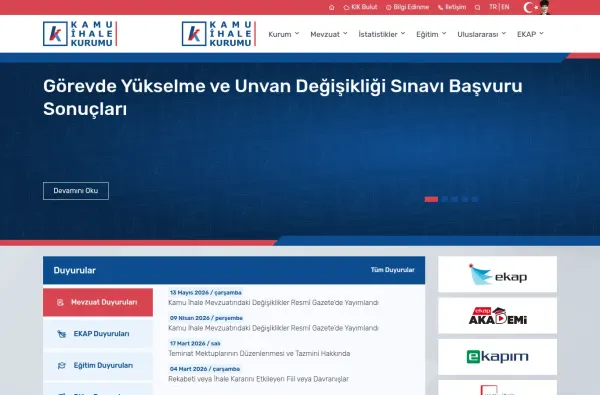This screenshot has height=395, width=600.
Task: Expand the Kurum menu
Action: click(x=284, y=34)
